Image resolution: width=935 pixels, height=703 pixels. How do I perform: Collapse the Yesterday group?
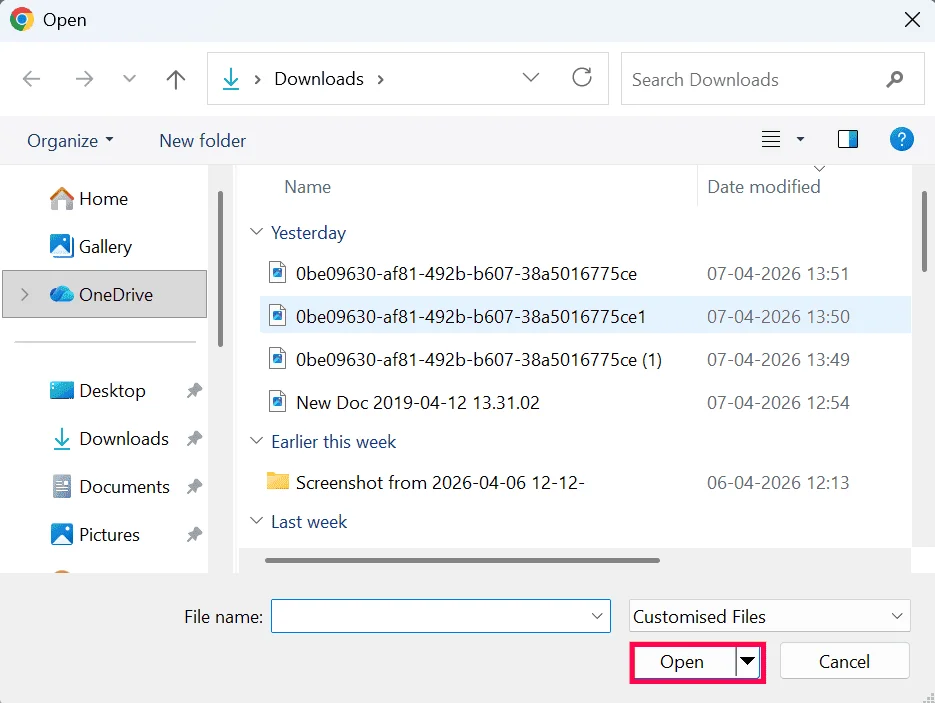point(256,232)
